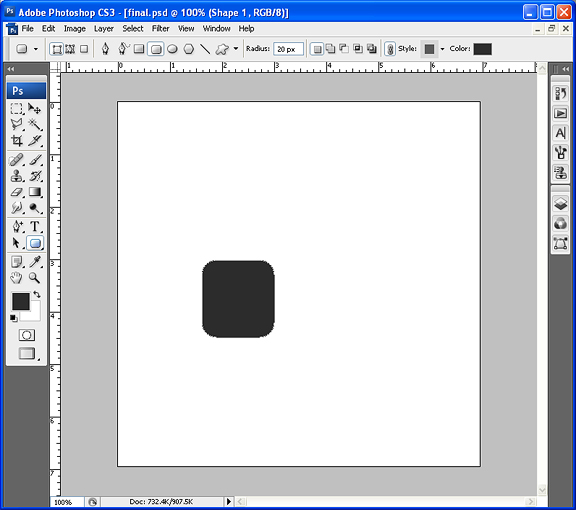Select the History Brush tool
This screenshot has height=510, width=576.
35,176
